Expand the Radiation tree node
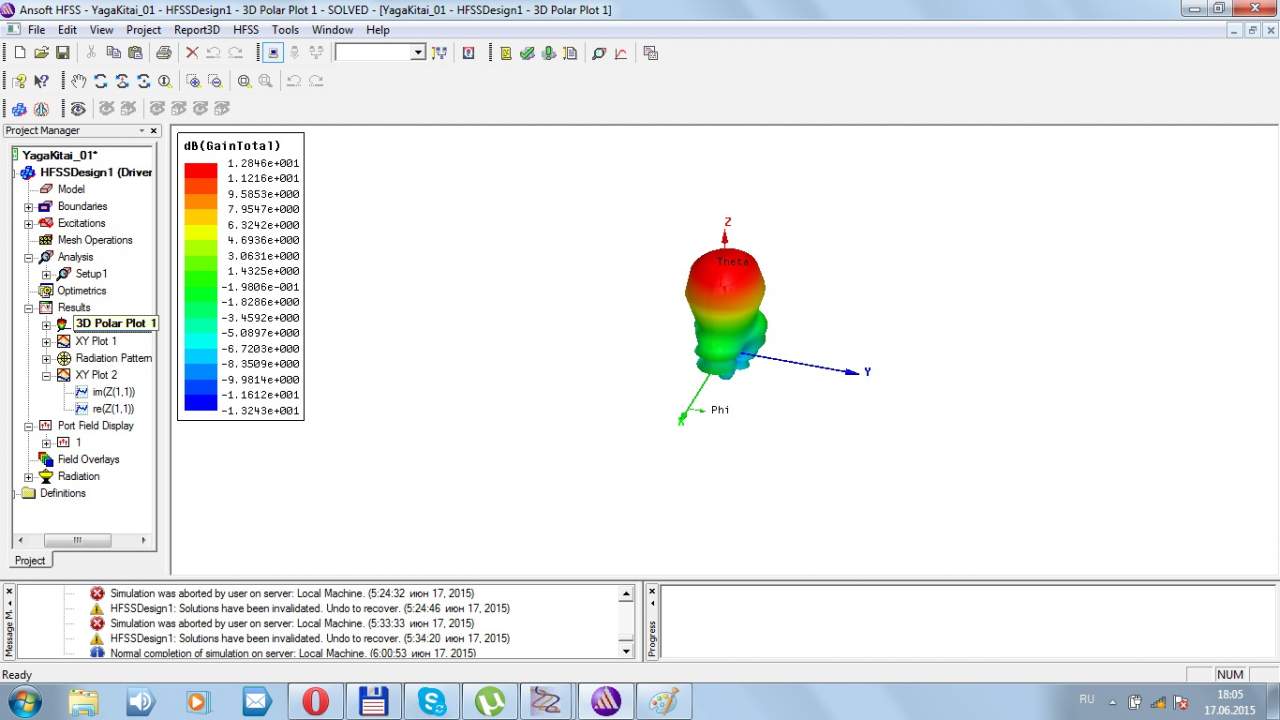The height and width of the screenshot is (720, 1280). [x=29, y=477]
